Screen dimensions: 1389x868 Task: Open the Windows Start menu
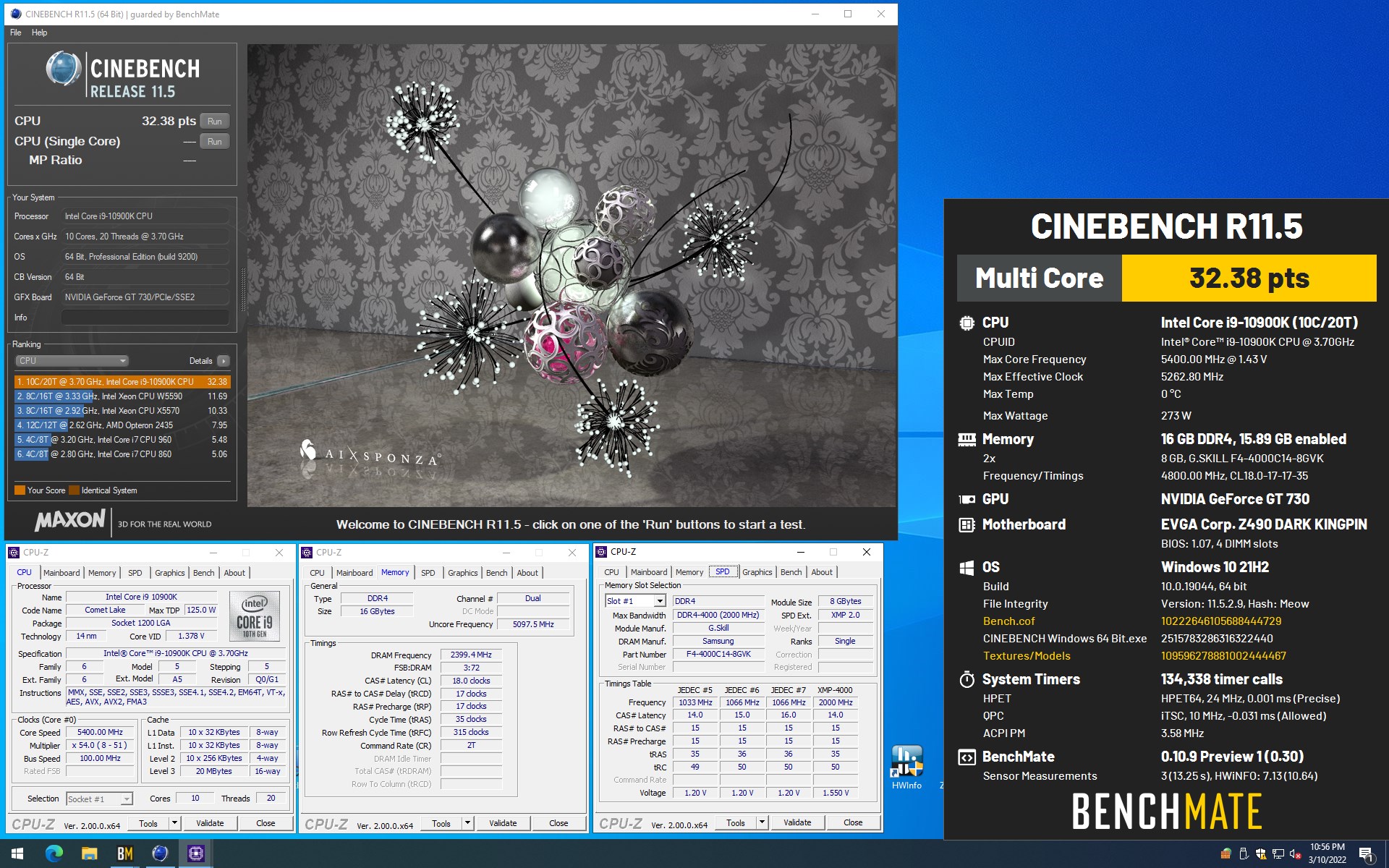point(17,854)
